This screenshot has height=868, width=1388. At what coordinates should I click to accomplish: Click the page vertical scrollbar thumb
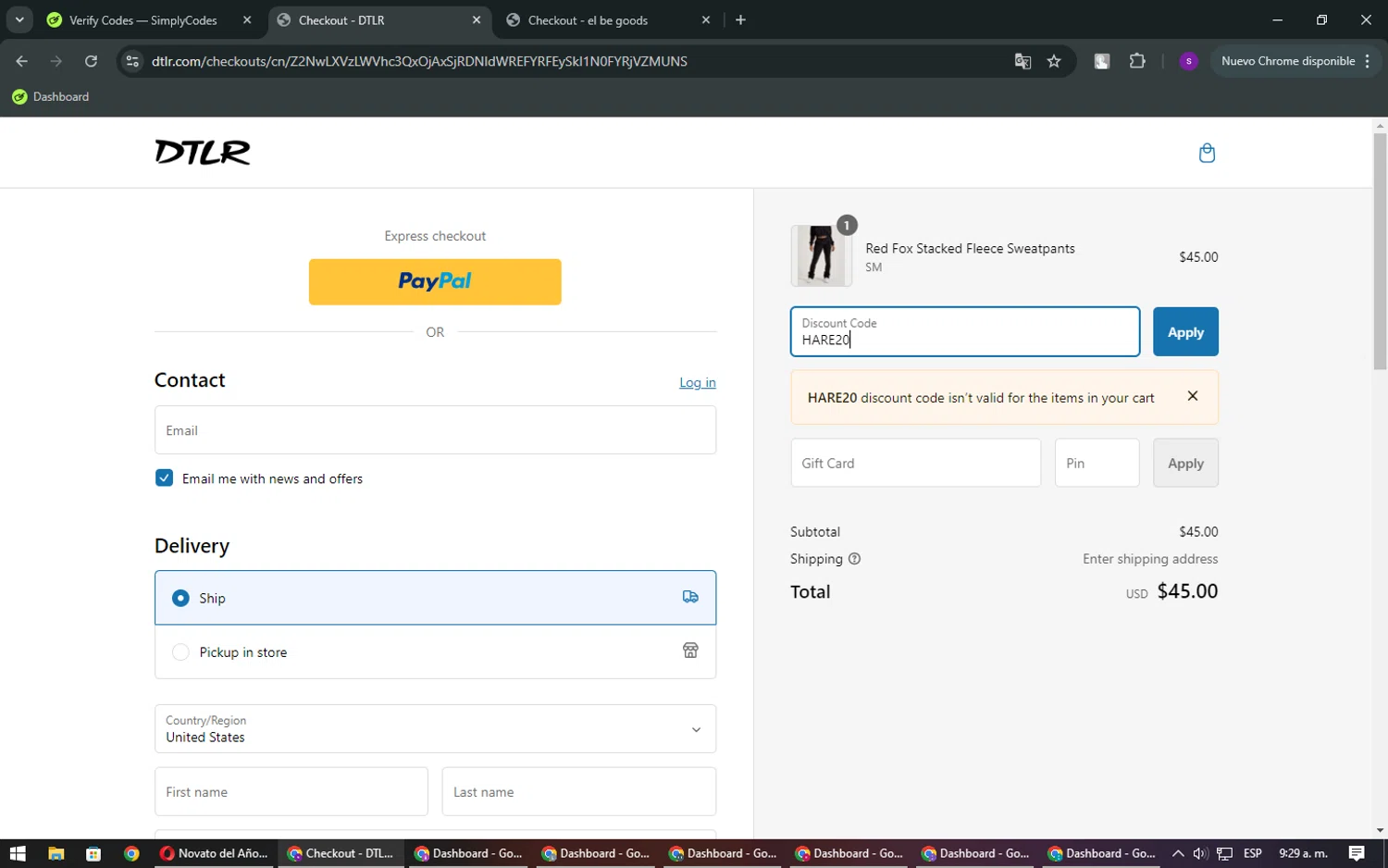point(1380,252)
